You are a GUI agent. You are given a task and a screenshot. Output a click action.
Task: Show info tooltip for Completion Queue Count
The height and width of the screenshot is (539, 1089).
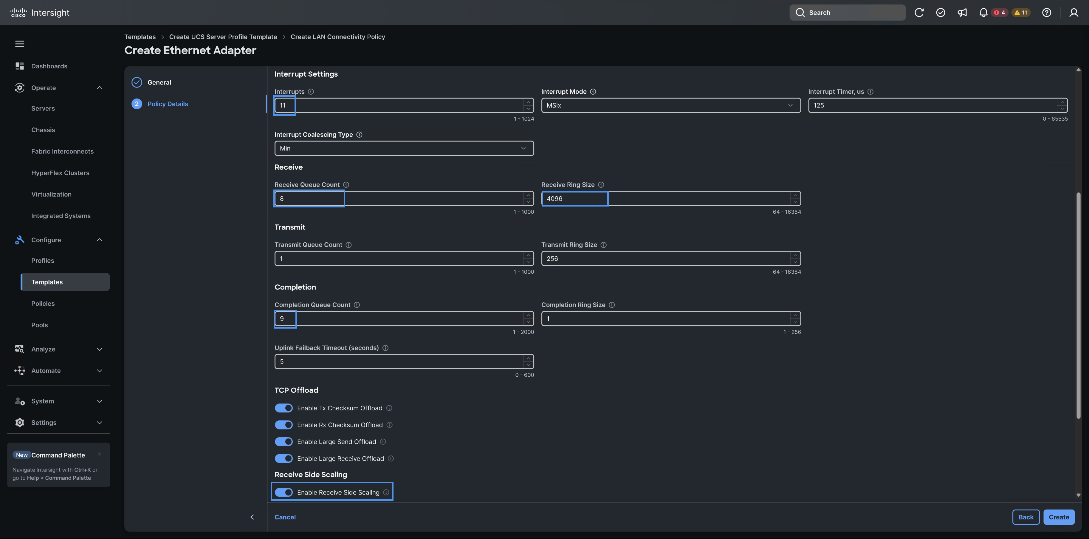tap(356, 305)
